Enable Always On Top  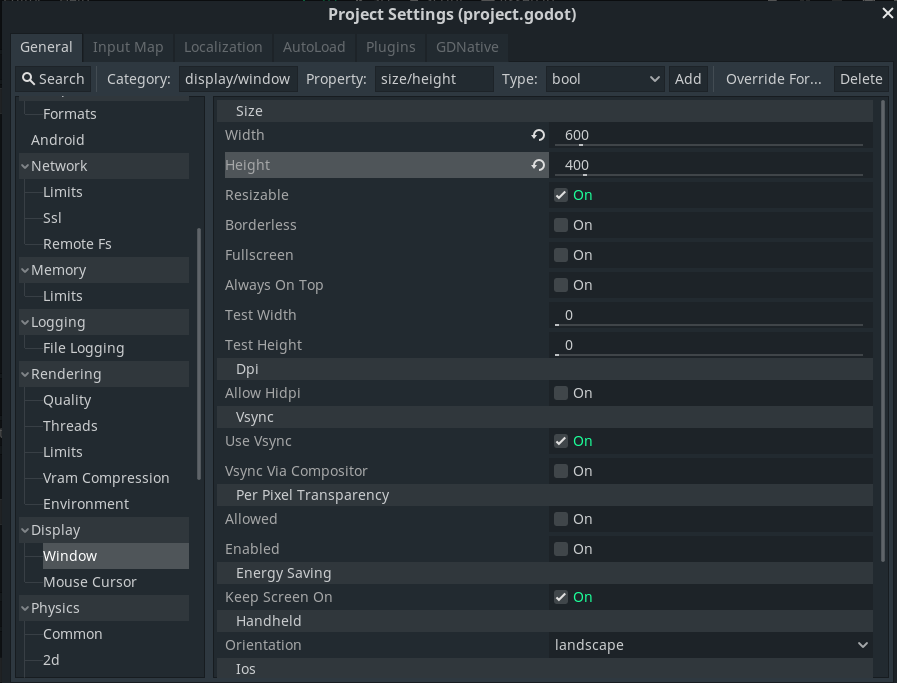pyautogui.click(x=561, y=285)
